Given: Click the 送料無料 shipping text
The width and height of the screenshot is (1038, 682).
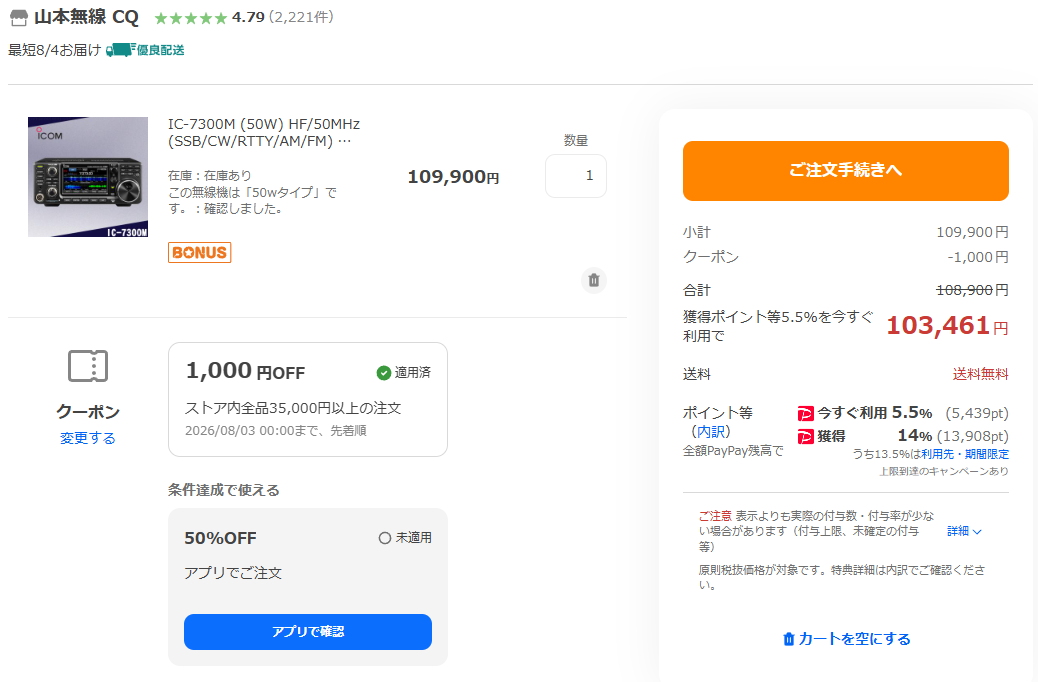Looking at the screenshot, I should 980,374.
